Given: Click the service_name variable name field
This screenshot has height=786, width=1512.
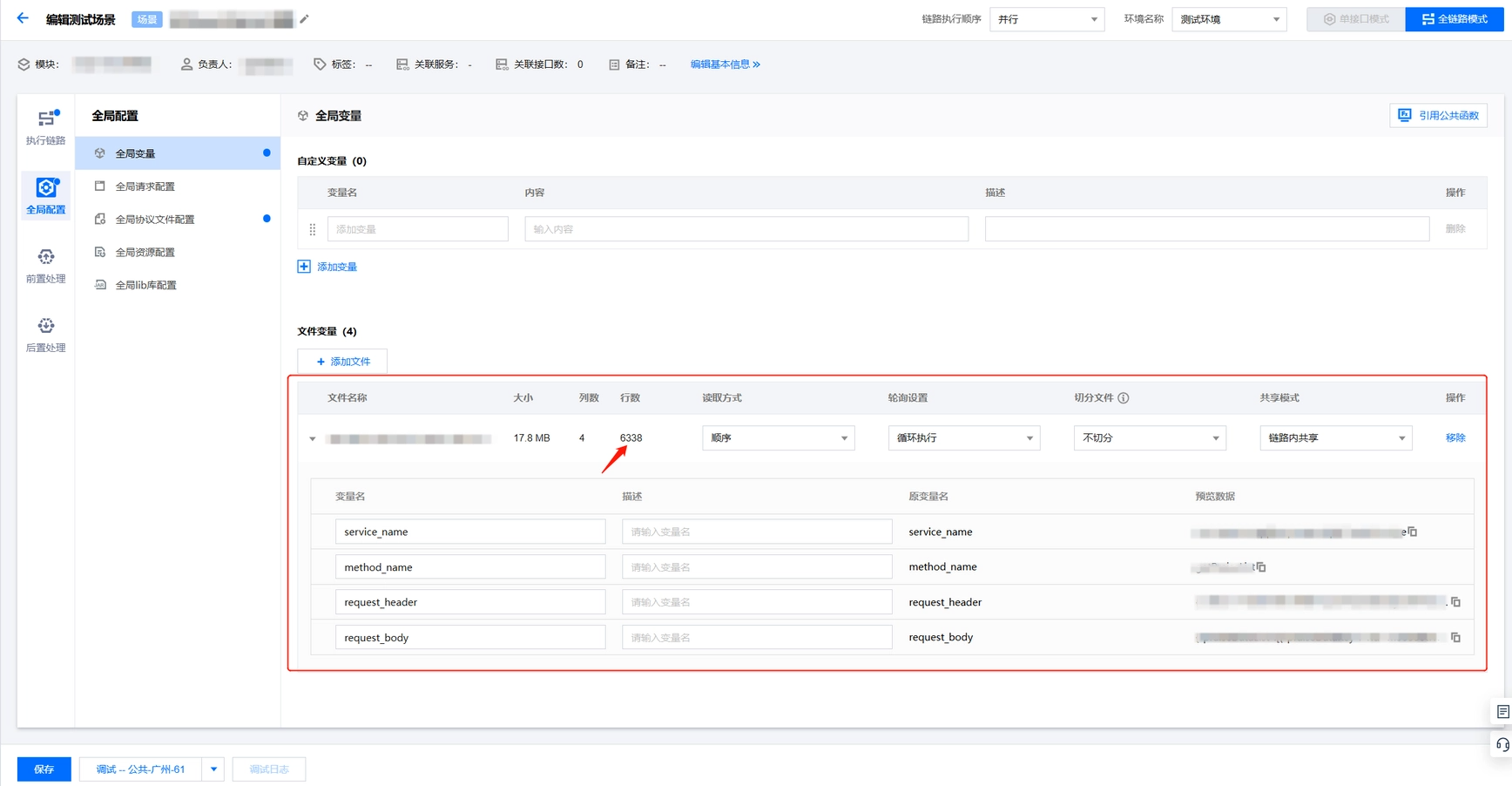Looking at the screenshot, I should point(470,532).
